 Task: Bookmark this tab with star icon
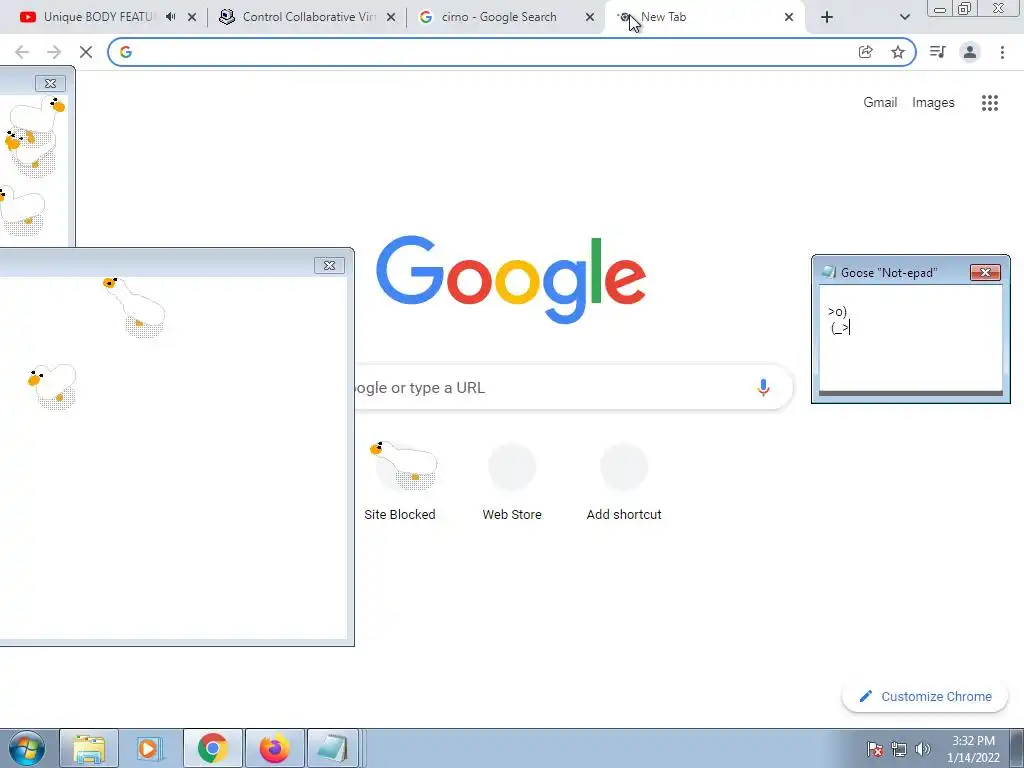click(x=898, y=52)
